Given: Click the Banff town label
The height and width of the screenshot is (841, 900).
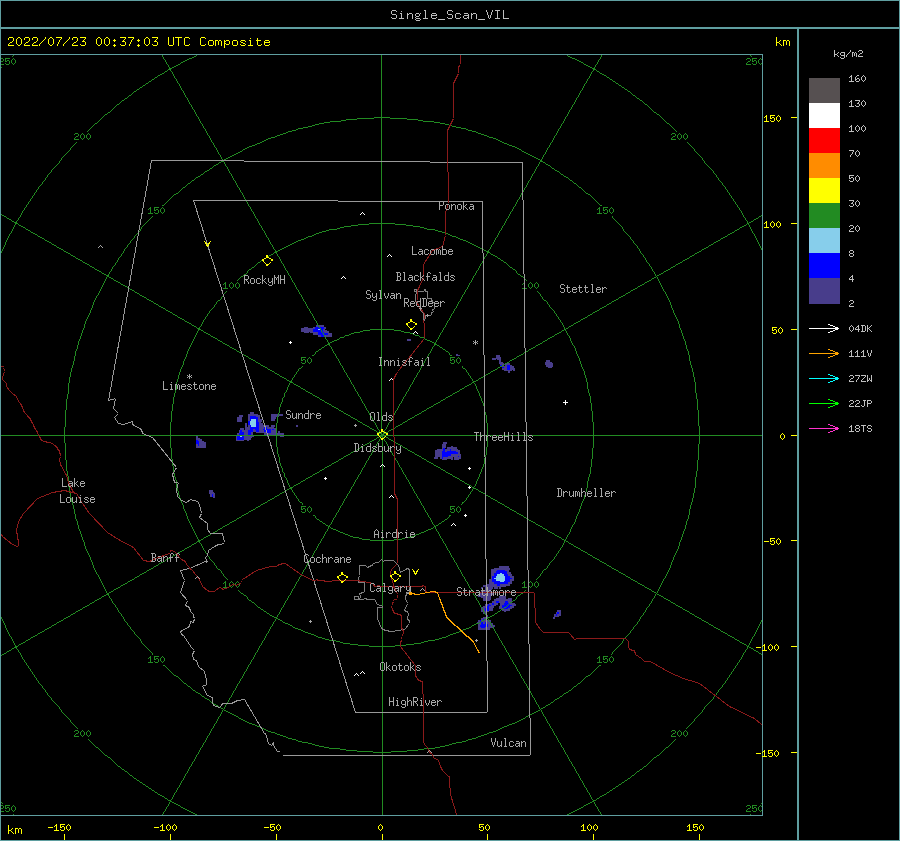Looking at the screenshot, I should click(165, 557).
